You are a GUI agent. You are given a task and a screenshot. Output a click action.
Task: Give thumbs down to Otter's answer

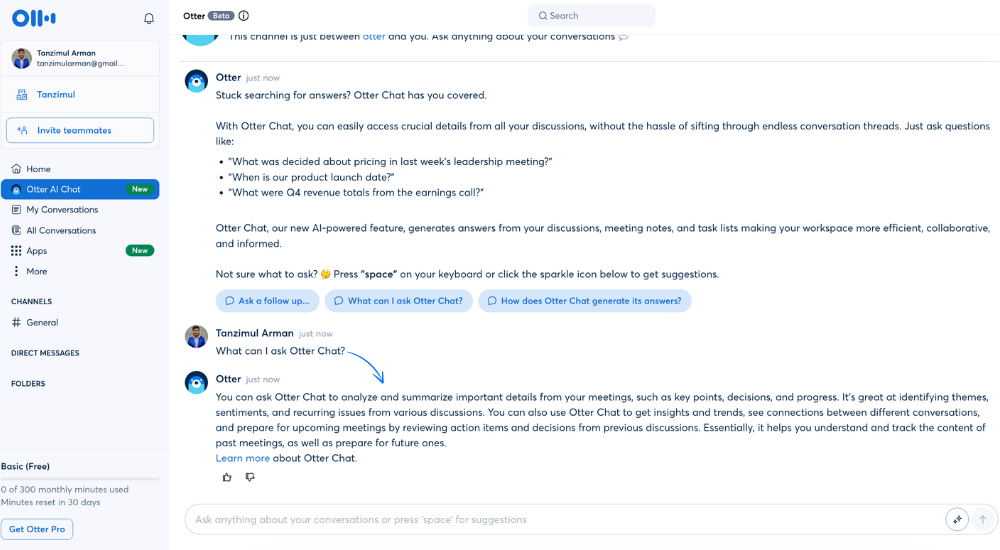[250, 477]
